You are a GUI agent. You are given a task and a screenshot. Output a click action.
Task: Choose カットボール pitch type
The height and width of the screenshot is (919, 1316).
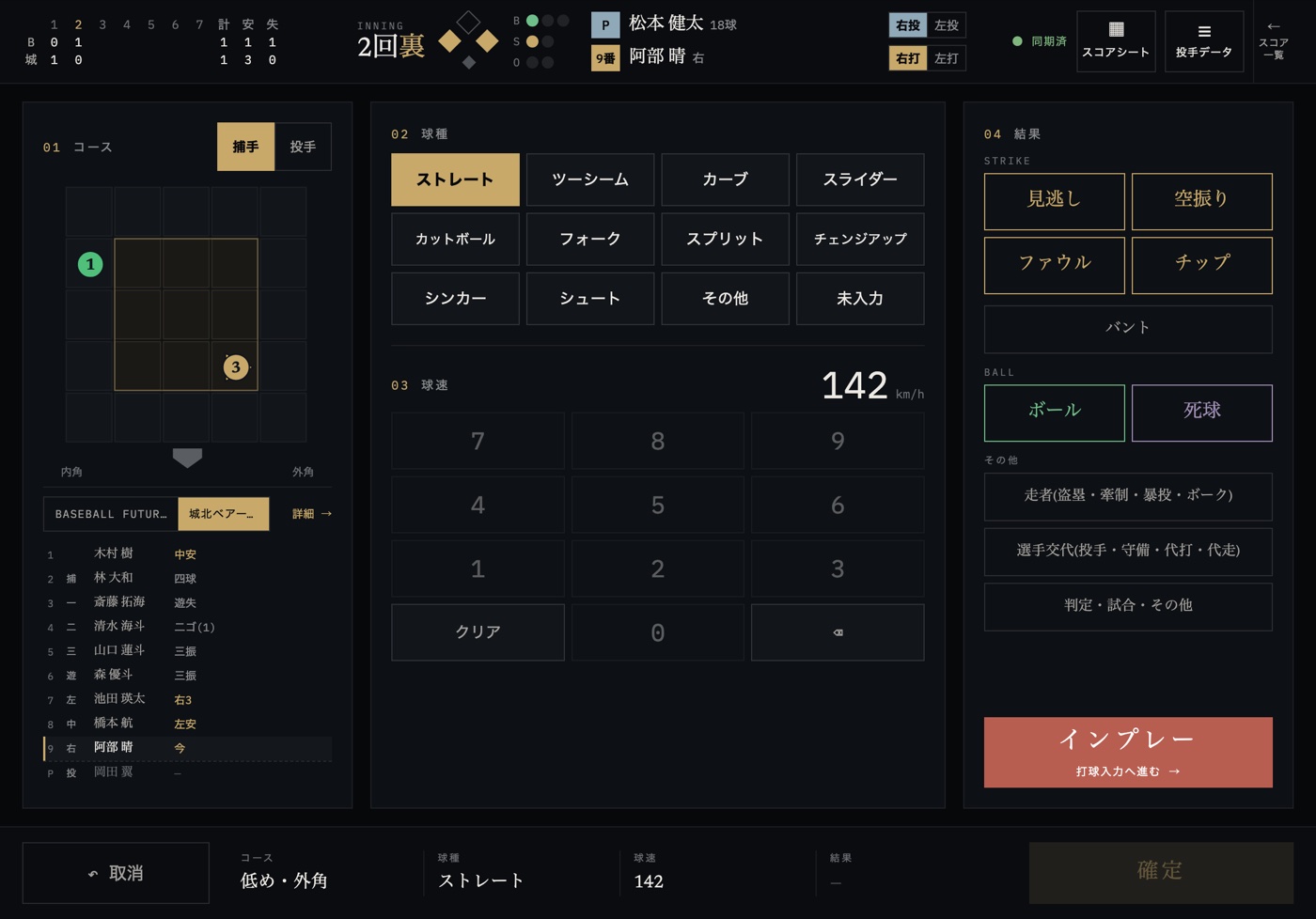click(455, 240)
